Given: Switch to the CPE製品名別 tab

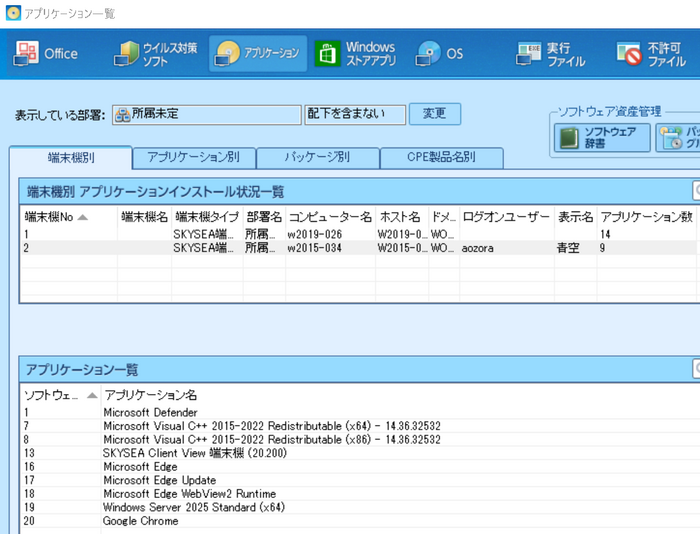Looking at the screenshot, I should coord(442,158).
